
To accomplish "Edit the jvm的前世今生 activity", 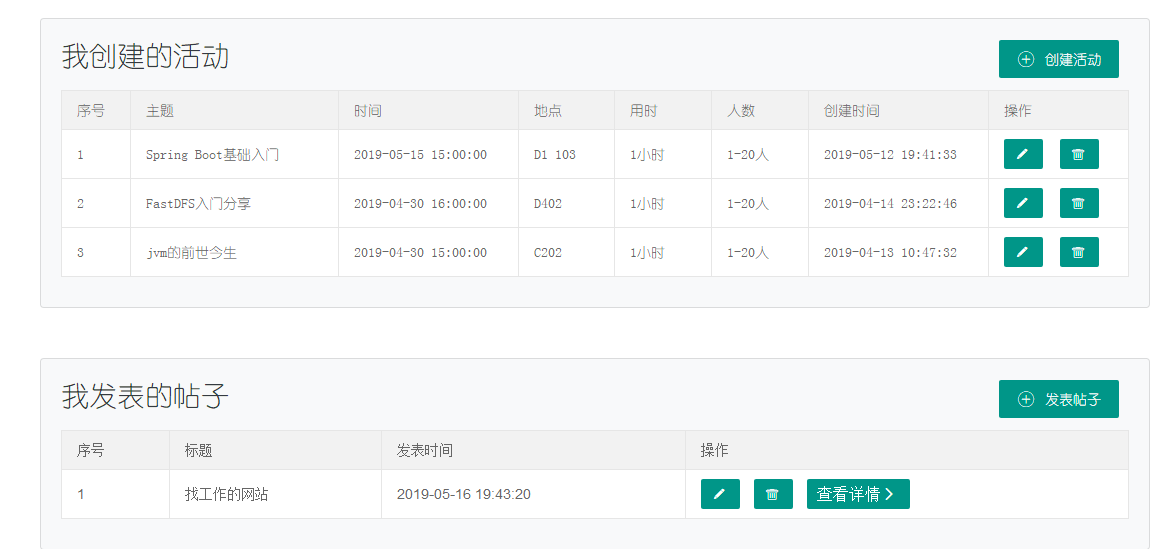I will click(1022, 252).
